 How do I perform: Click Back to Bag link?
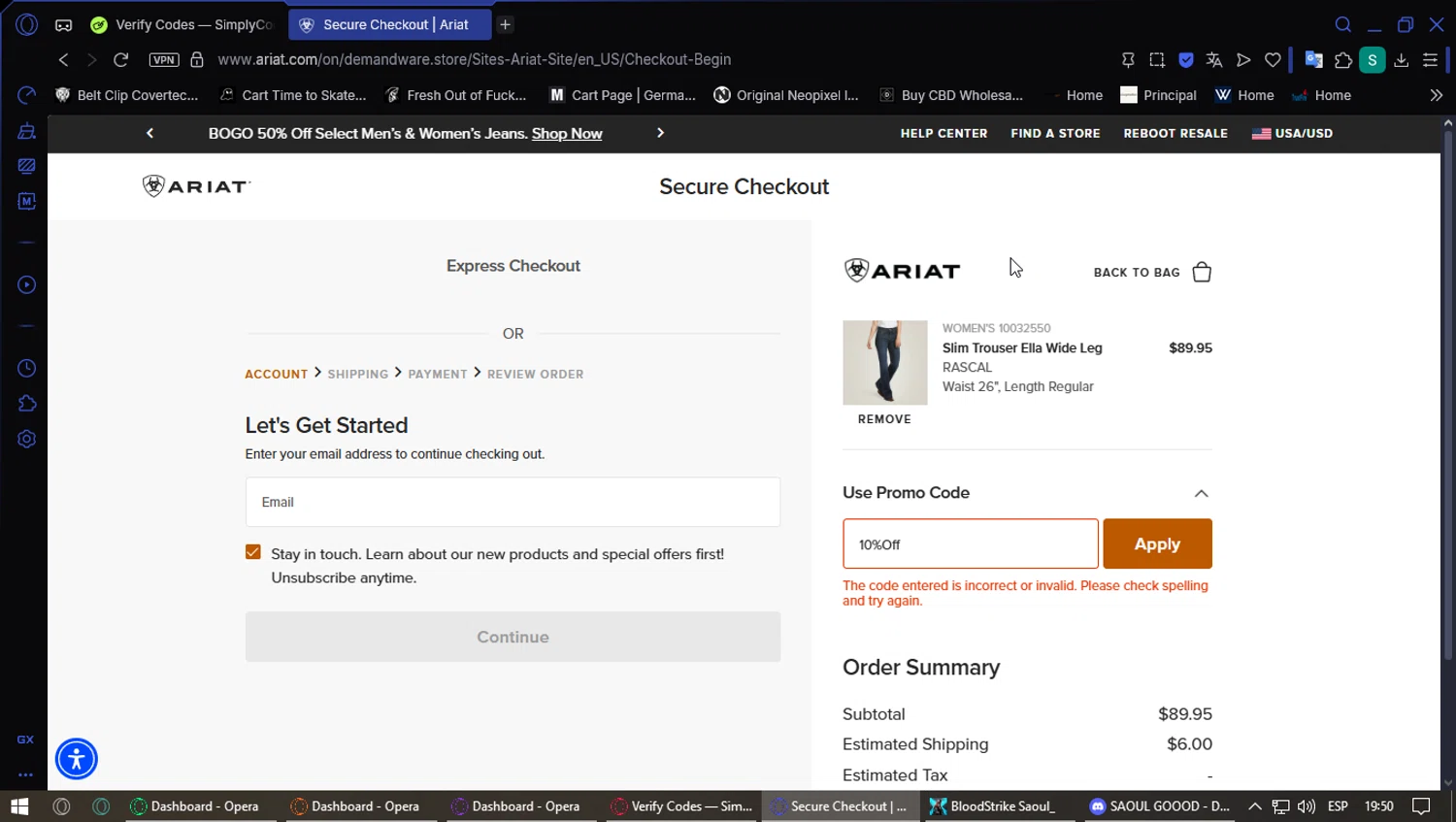point(1137,273)
